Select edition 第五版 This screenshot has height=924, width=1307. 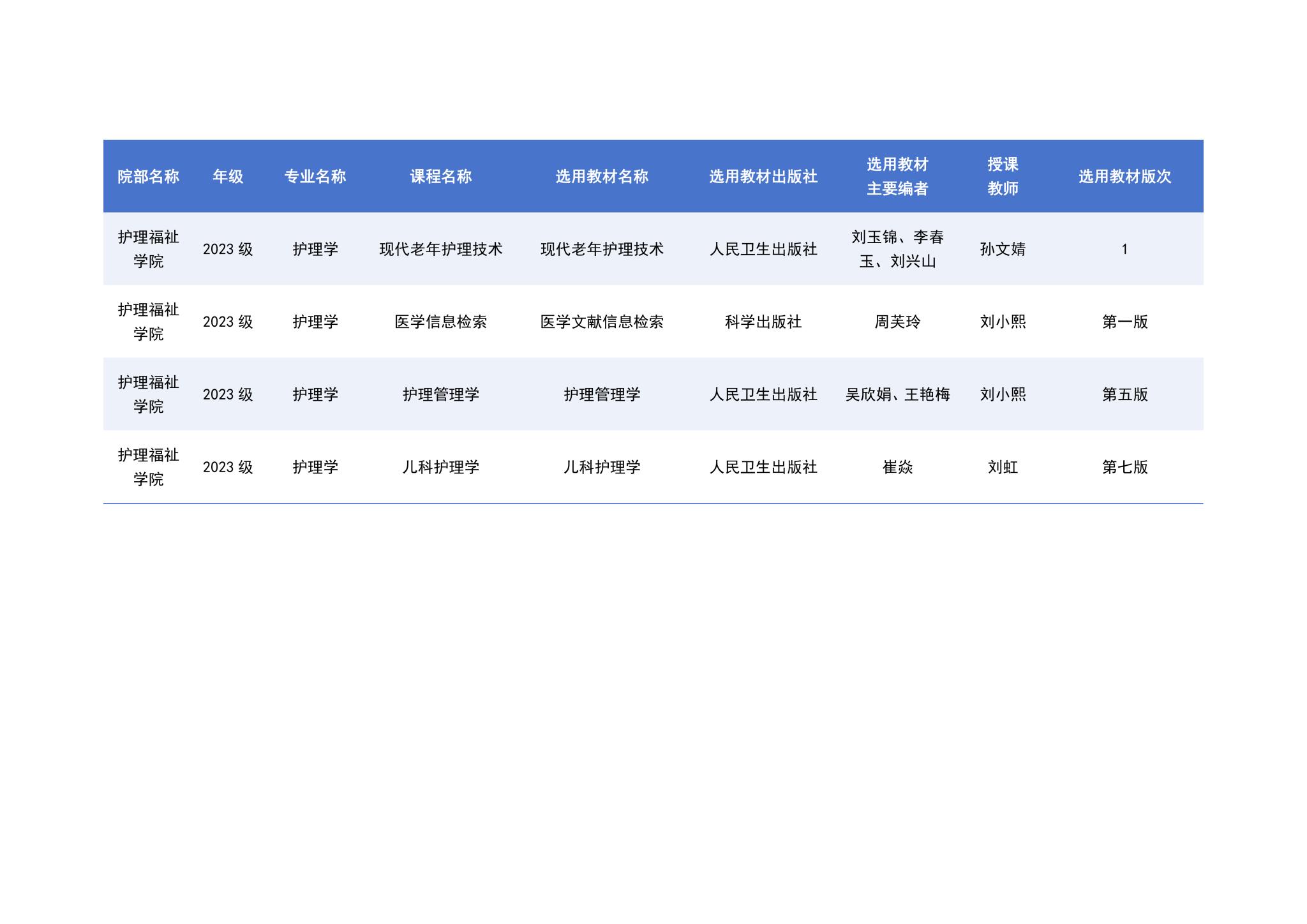click(x=1124, y=395)
